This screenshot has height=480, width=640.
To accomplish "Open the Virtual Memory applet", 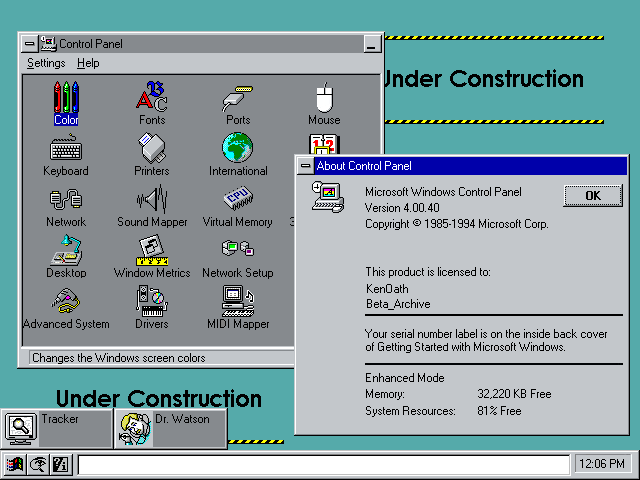I will pos(238,201).
